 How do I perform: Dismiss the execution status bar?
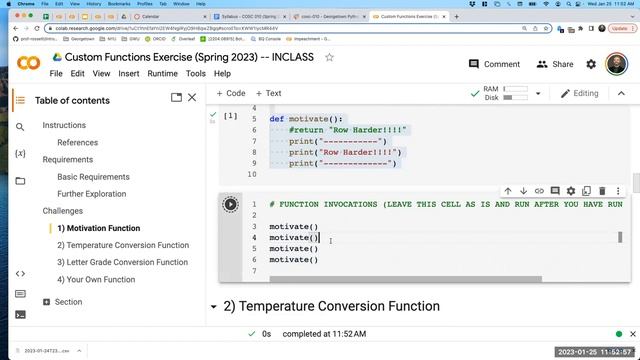(x=633, y=334)
